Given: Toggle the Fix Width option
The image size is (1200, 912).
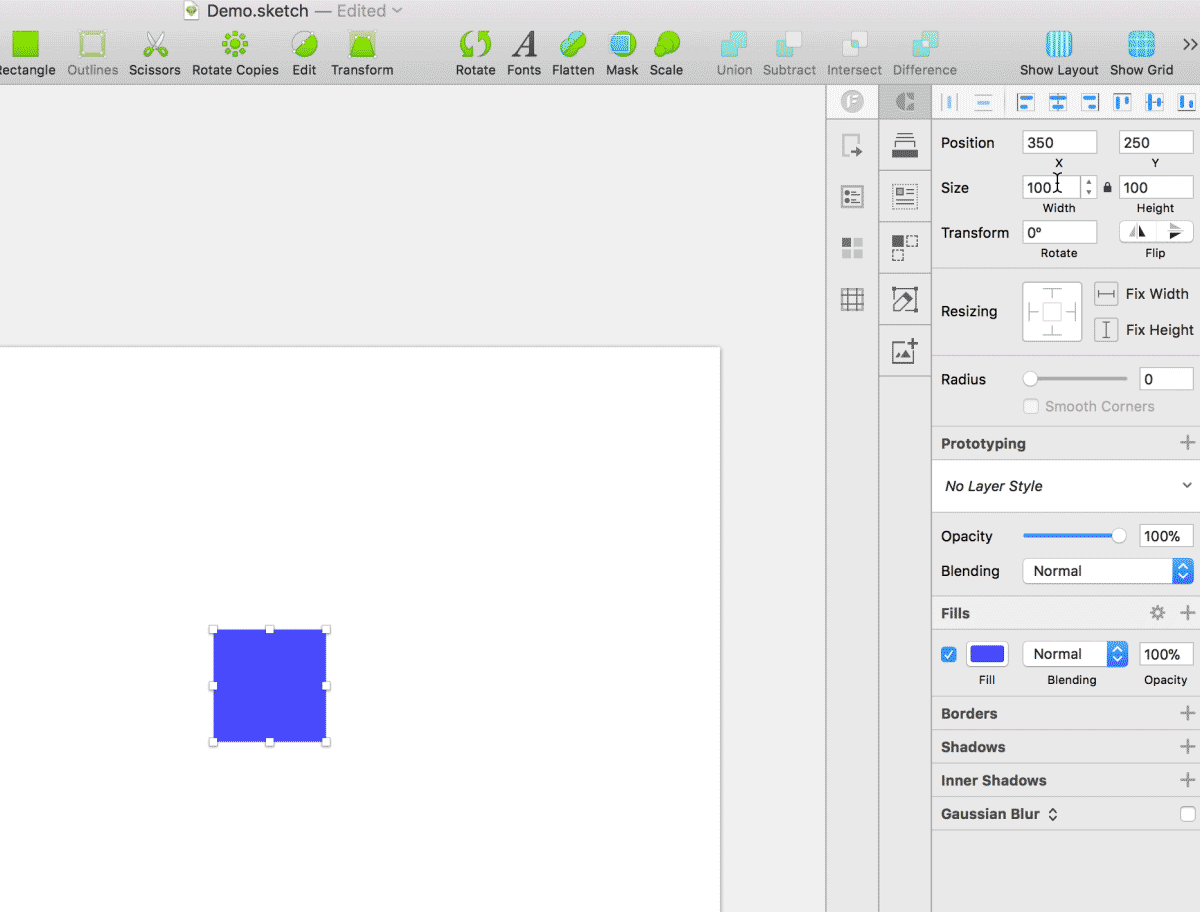Looking at the screenshot, I should [x=1106, y=294].
